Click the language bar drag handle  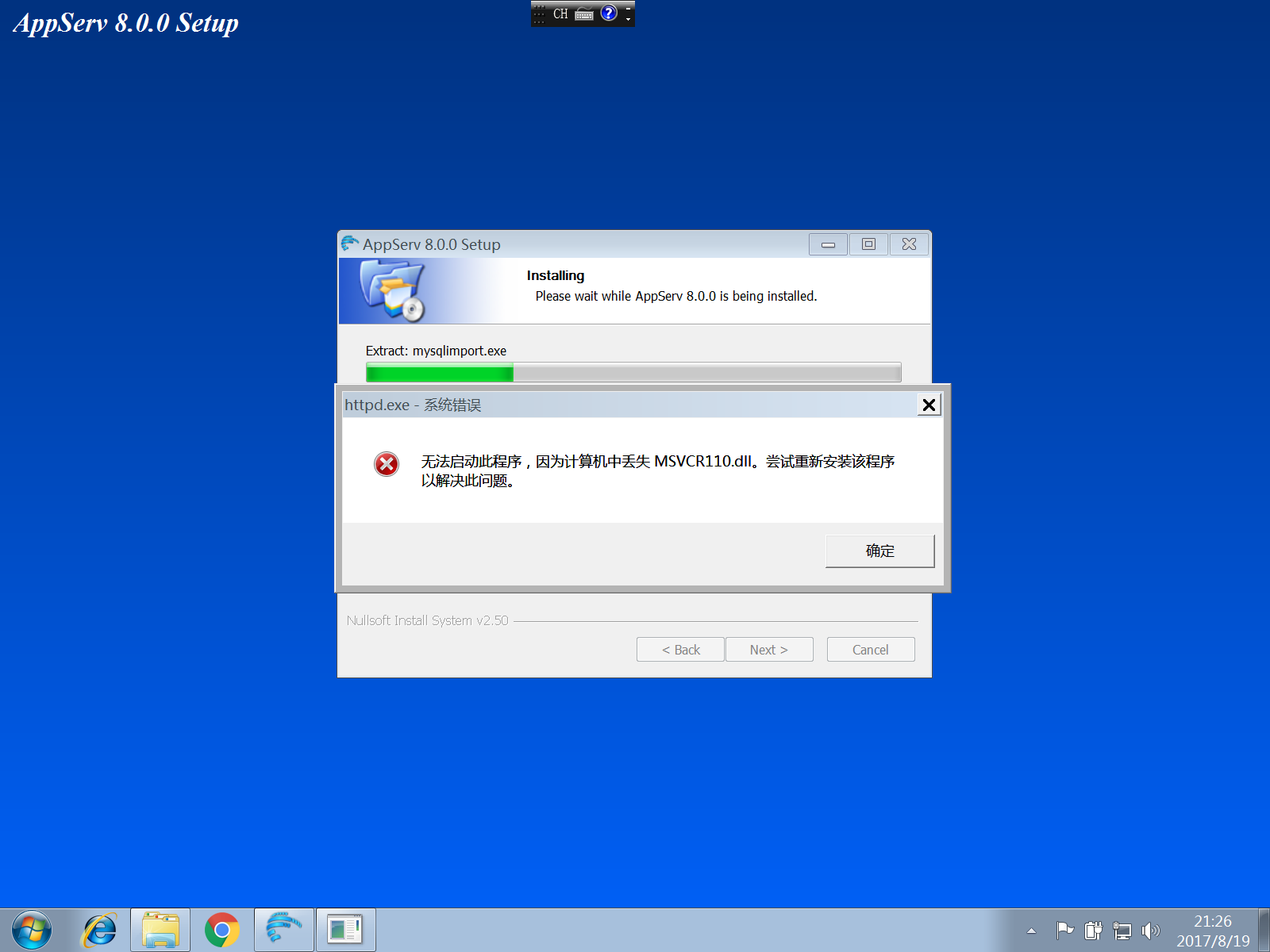coord(540,13)
